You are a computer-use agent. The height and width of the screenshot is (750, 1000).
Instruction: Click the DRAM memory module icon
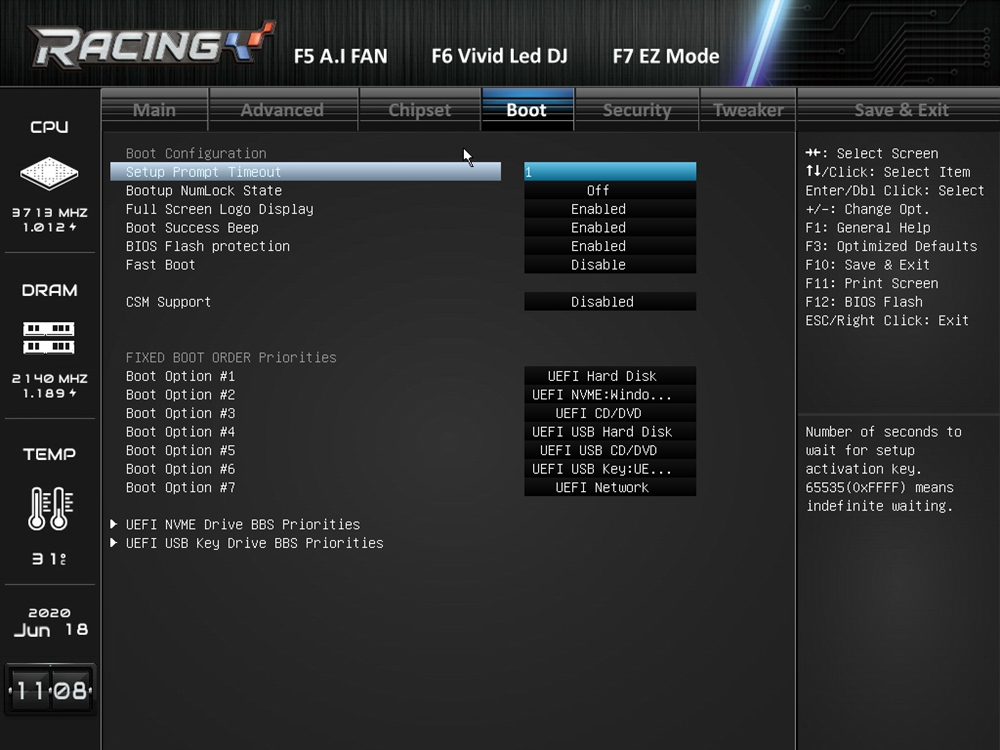pyautogui.click(x=49, y=337)
